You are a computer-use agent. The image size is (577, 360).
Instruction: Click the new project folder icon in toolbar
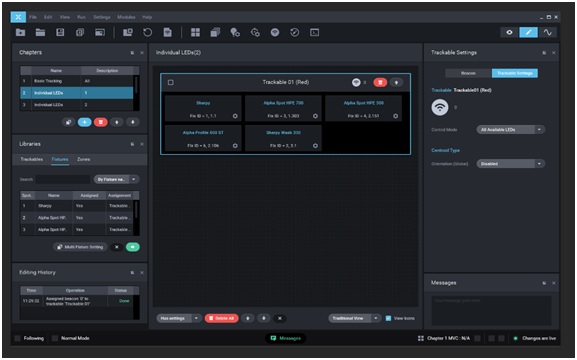click(21, 32)
